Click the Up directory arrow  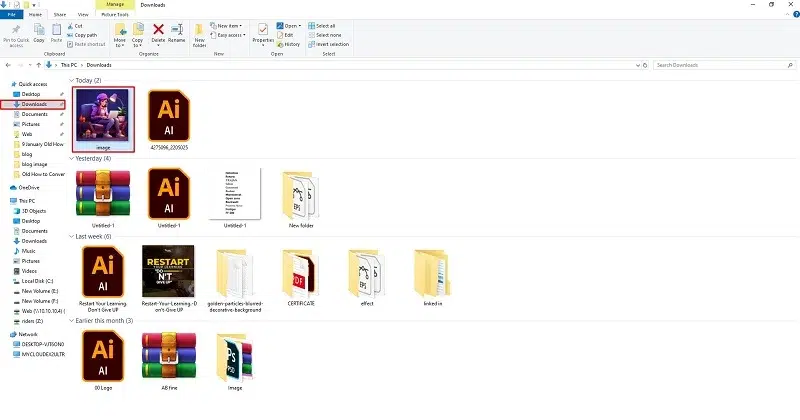point(38,65)
